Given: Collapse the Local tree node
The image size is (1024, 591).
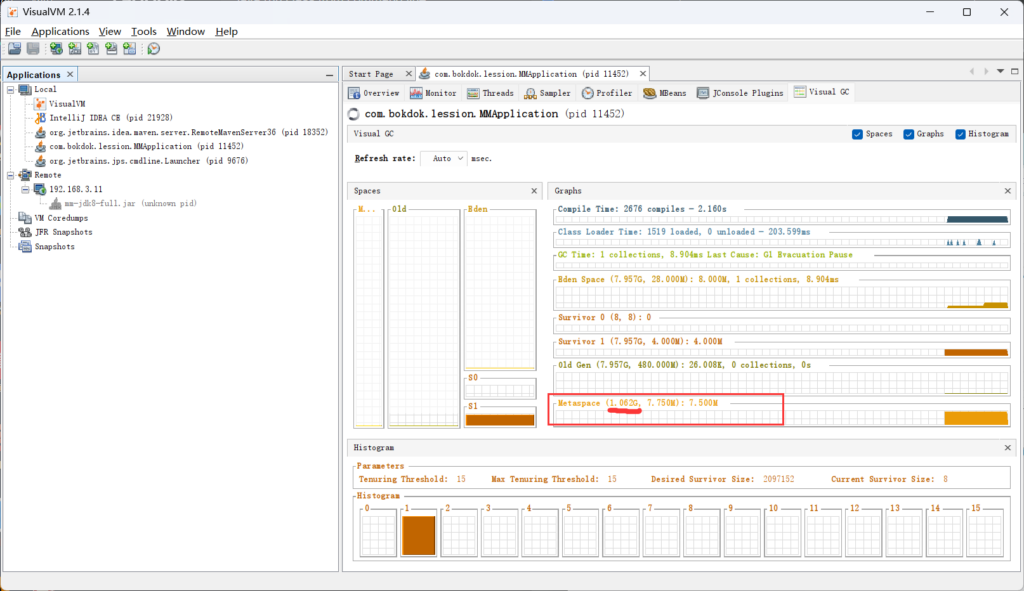Looking at the screenshot, I should pyautogui.click(x=10, y=89).
